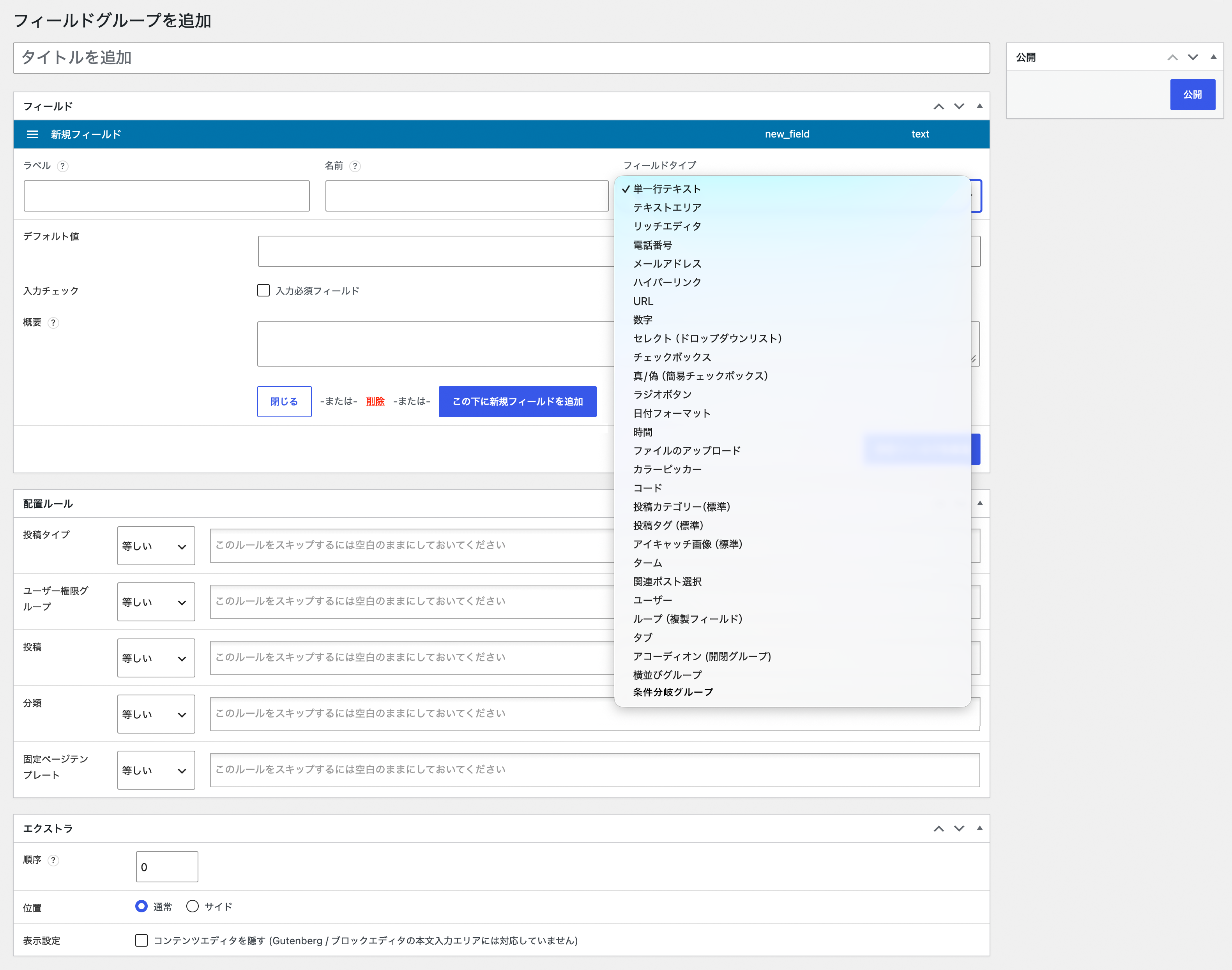Click この下に新規フィールドを追加 button
Screen dimensions: 1232x970
coord(518,402)
